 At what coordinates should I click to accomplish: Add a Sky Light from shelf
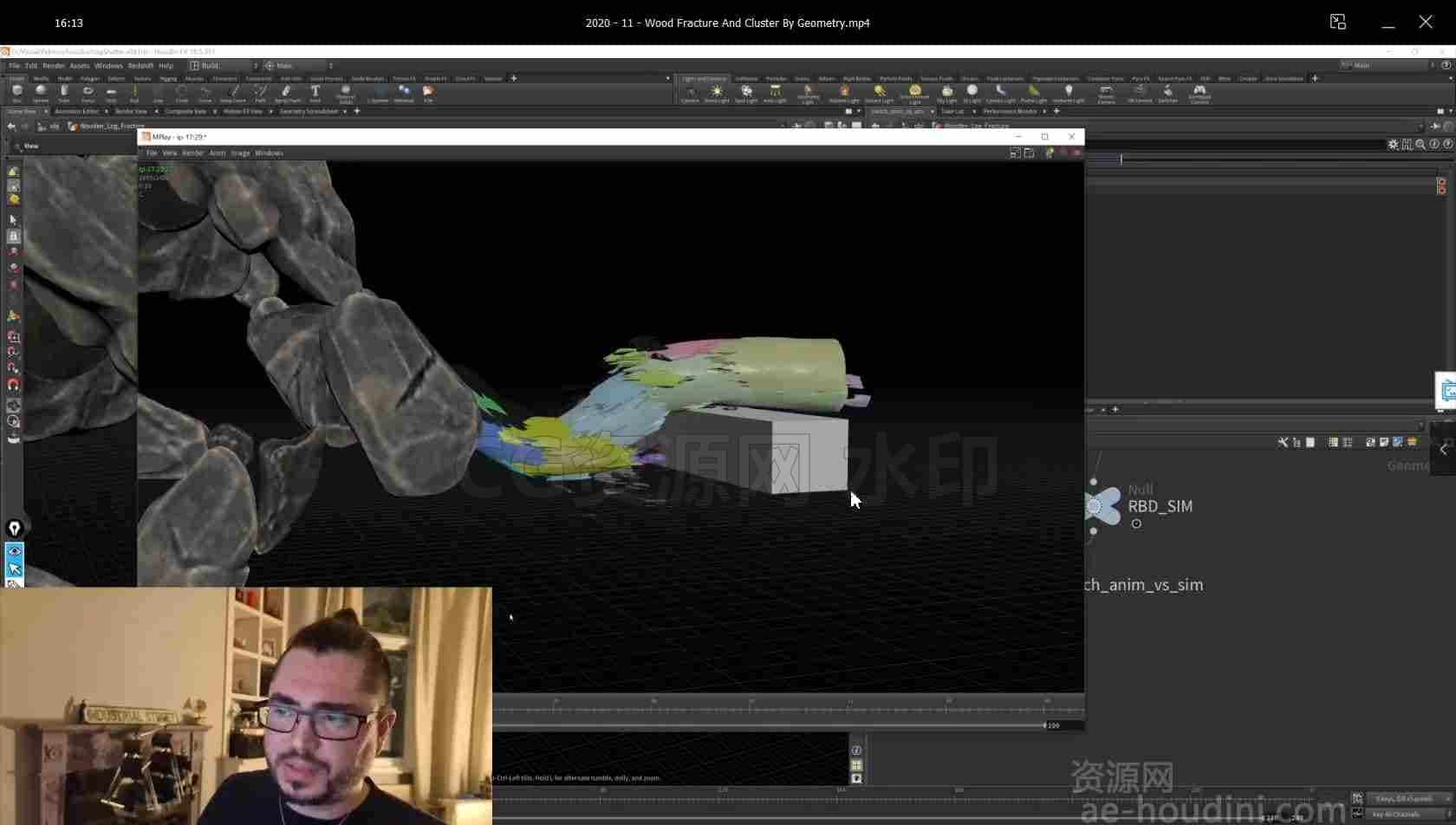(946, 94)
